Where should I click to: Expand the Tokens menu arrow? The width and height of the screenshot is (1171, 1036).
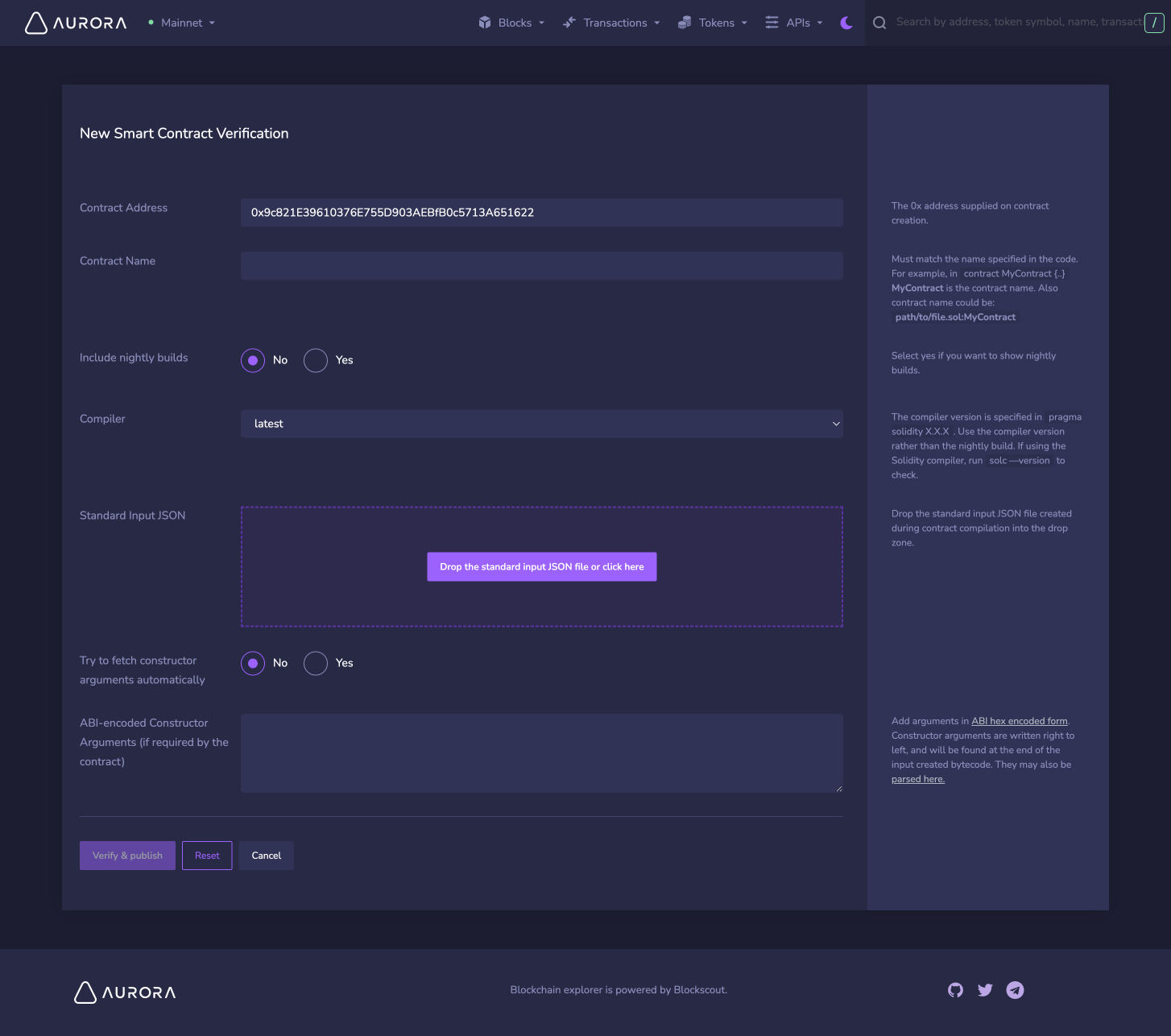(744, 23)
